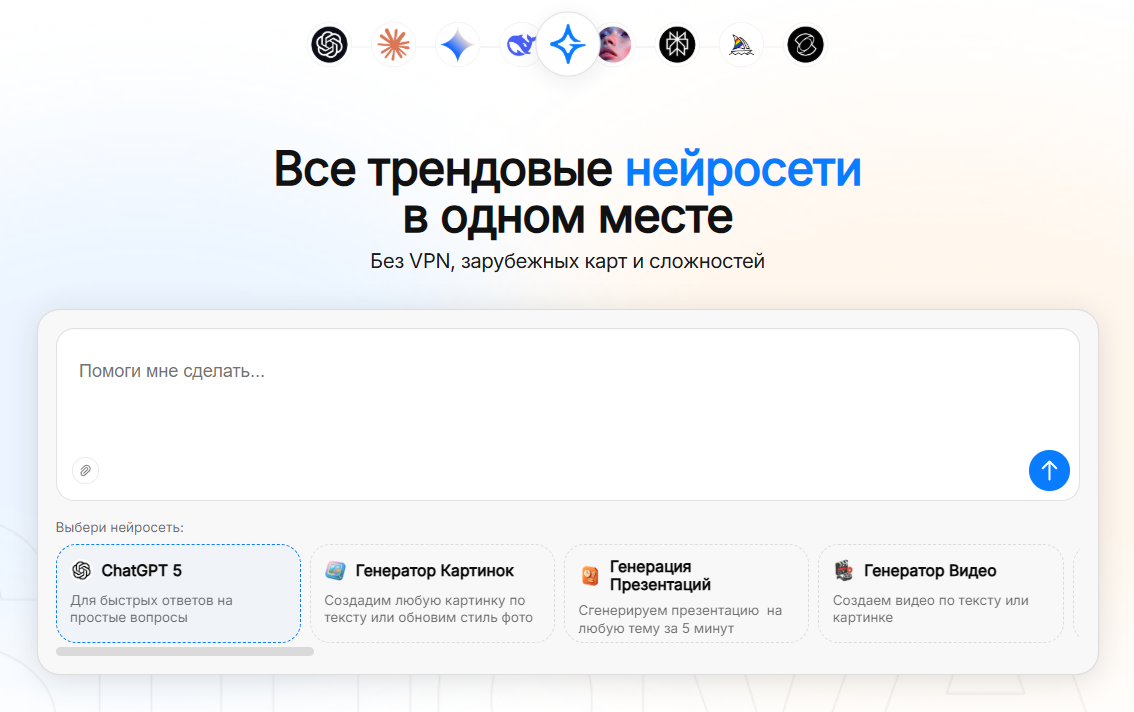Pick the blue DeepSeek whale icon
Image resolution: width=1134 pixels, height=712 pixels.
[519, 45]
